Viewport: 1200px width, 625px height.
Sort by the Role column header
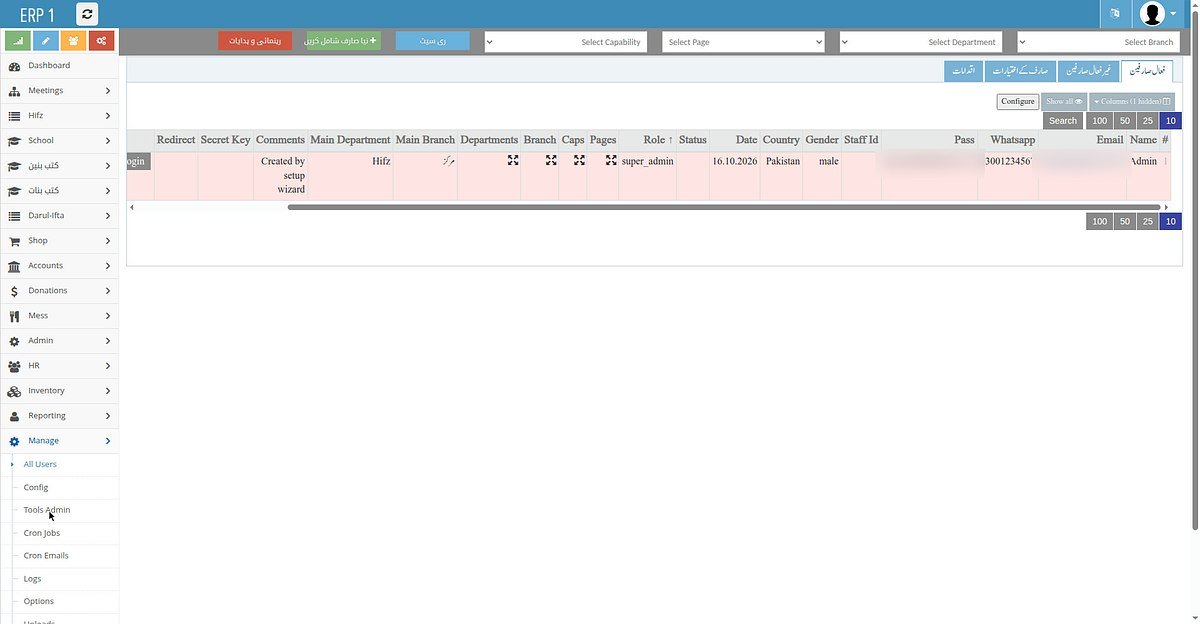pyautogui.click(x=658, y=140)
